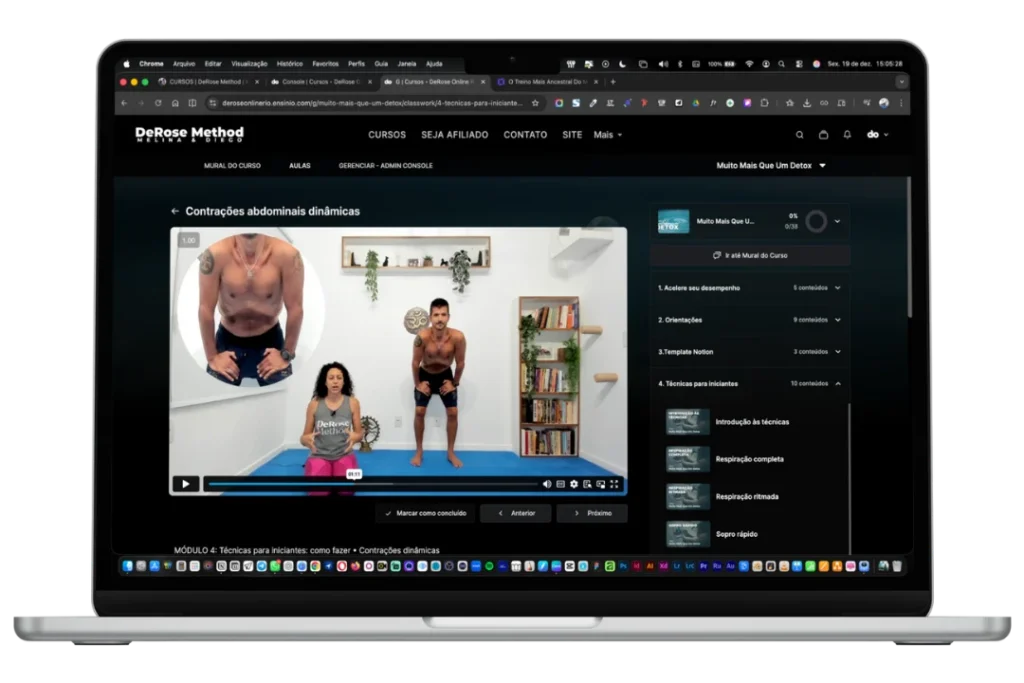The width and height of the screenshot is (1024, 683).
Task: Switch to Console | Cursos browser tab
Action: pyautogui.click(x=320, y=82)
